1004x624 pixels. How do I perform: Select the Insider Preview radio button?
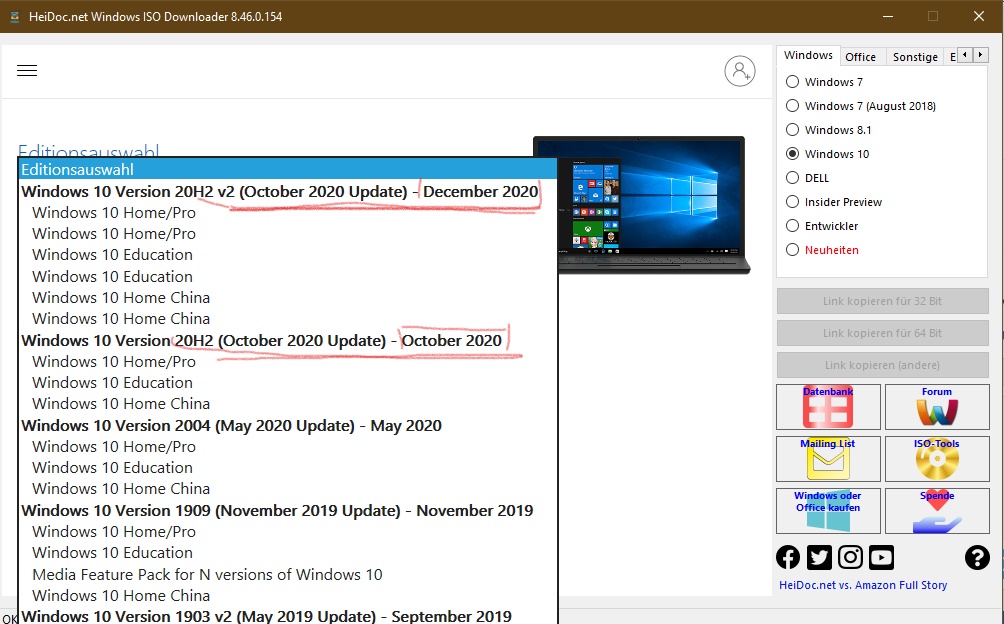[x=793, y=202]
